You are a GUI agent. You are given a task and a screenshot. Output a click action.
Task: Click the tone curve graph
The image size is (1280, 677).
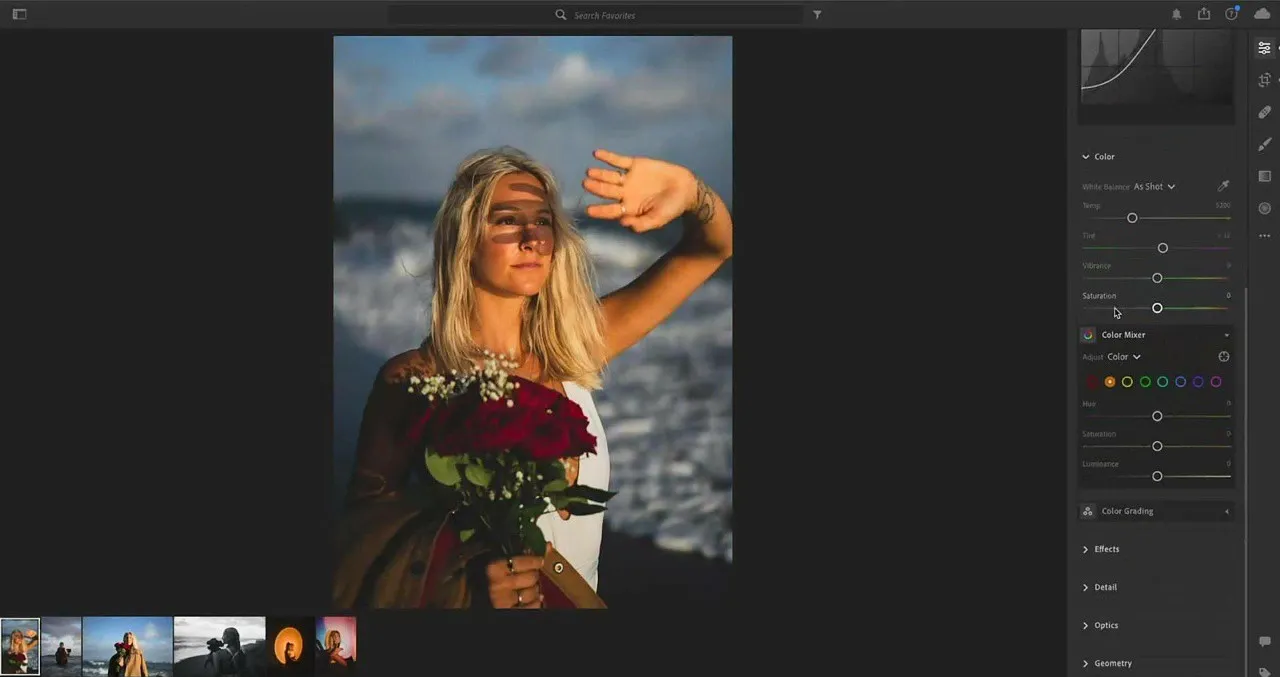1156,66
